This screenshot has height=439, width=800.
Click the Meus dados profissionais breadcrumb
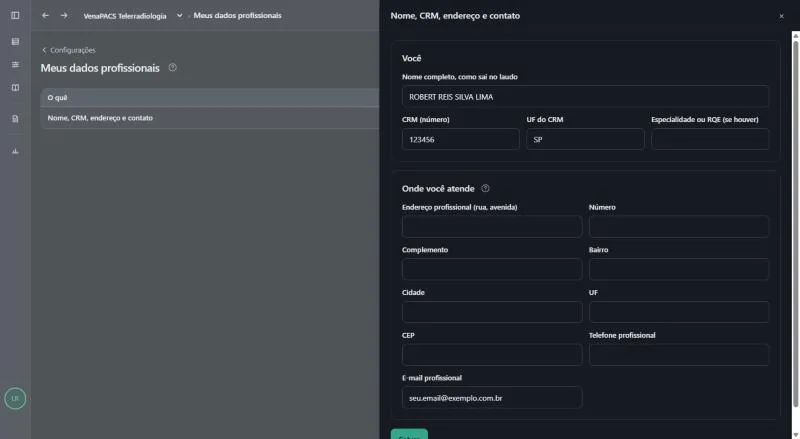point(237,15)
